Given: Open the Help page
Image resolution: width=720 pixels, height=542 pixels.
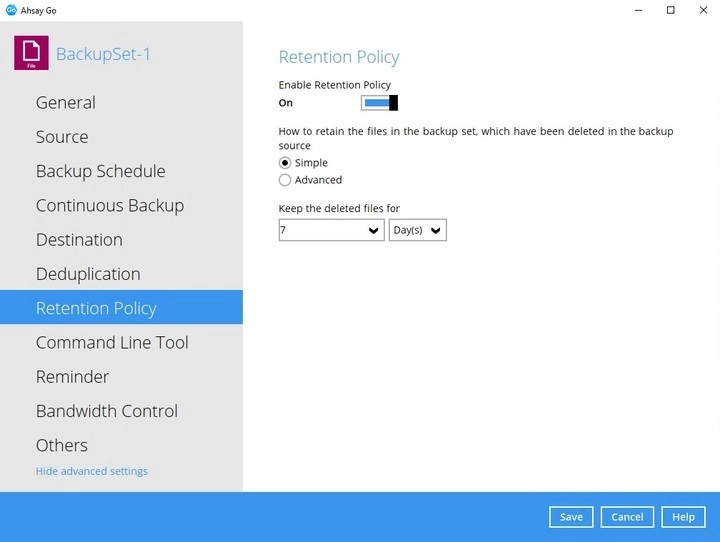Looking at the screenshot, I should click(x=683, y=517).
